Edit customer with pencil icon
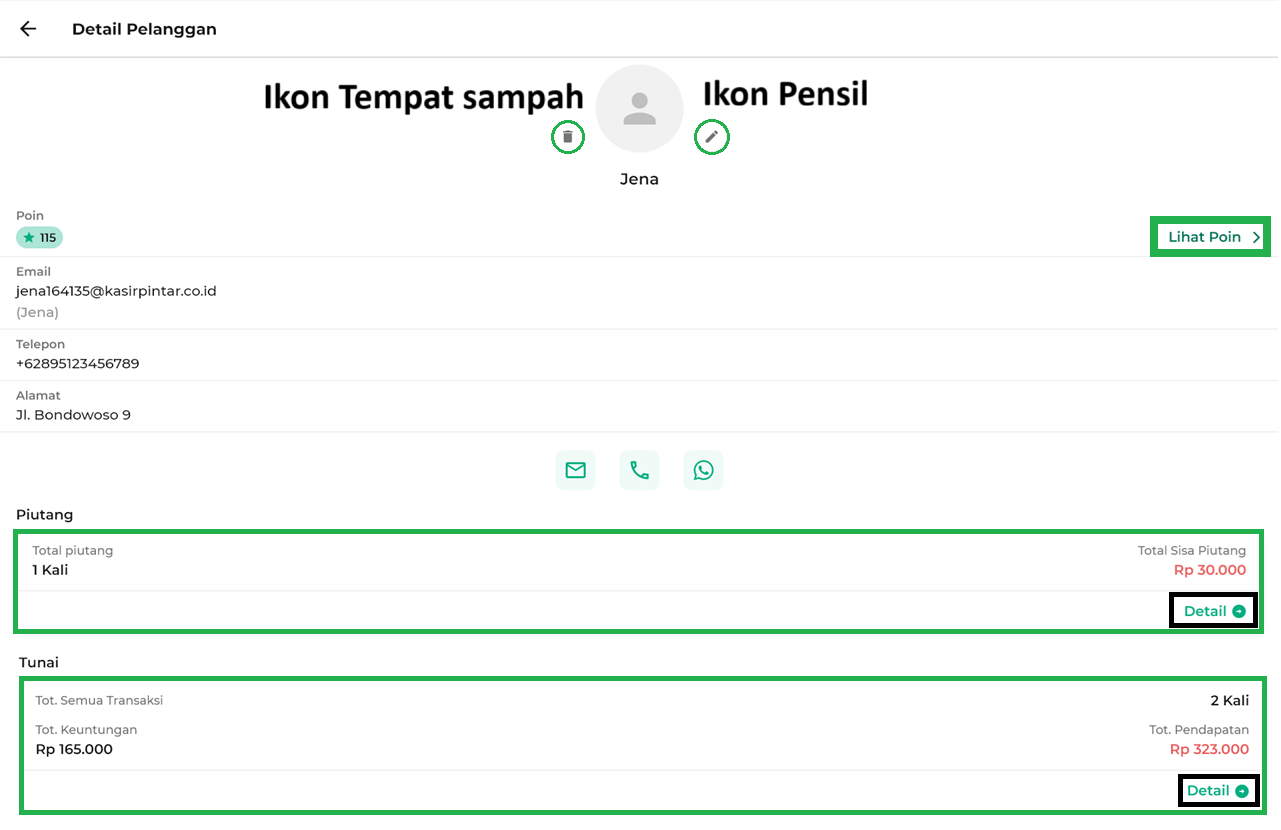This screenshot has height=830, width=1281. coord(712,137)
